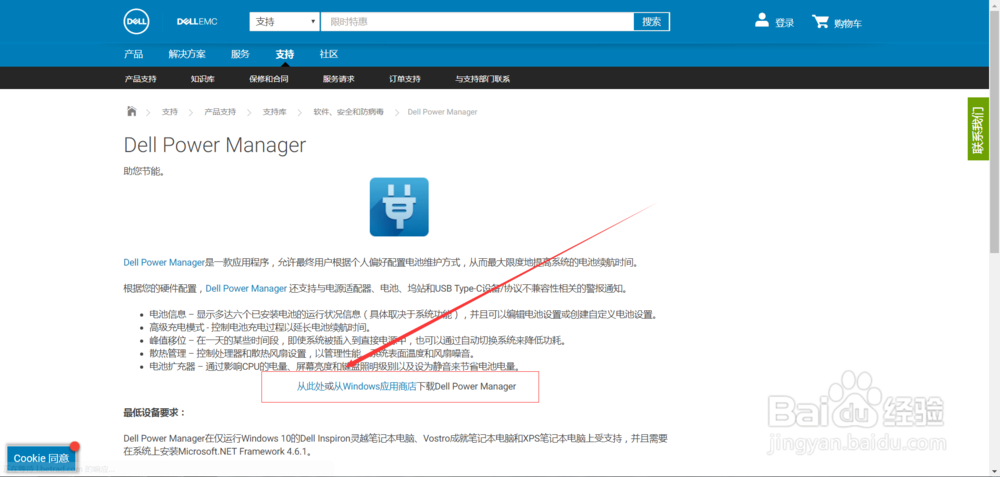Click the green 联系我们 side tab
This screenshot has width=1000, height=477.
[x=978, y=129]
